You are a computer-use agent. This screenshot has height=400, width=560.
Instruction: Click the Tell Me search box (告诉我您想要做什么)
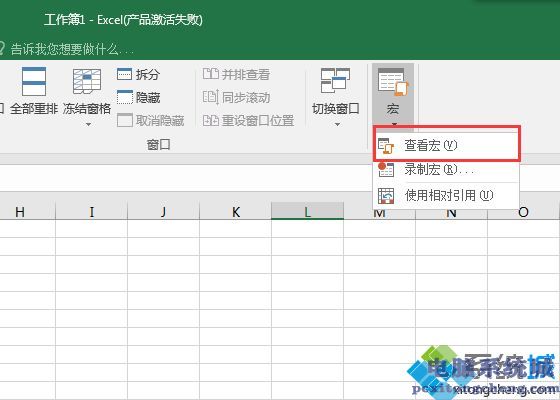tap(72, 49)
